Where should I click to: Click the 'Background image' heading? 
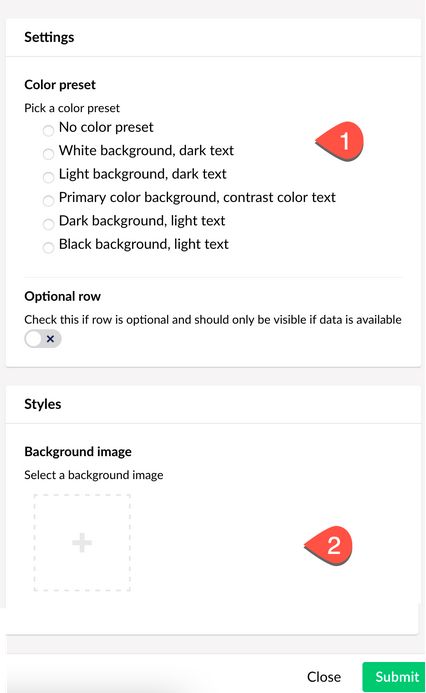[78, 452]
